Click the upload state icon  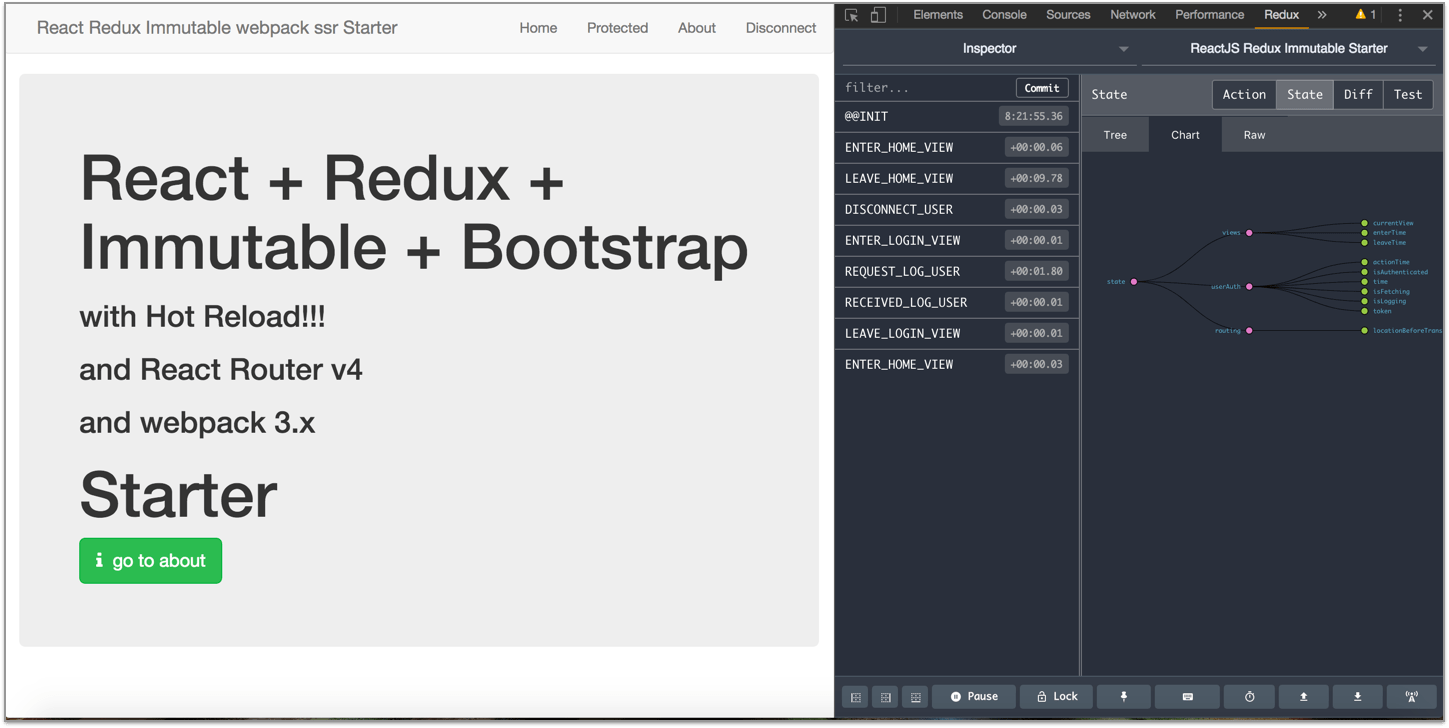(x=1303, y=697)
